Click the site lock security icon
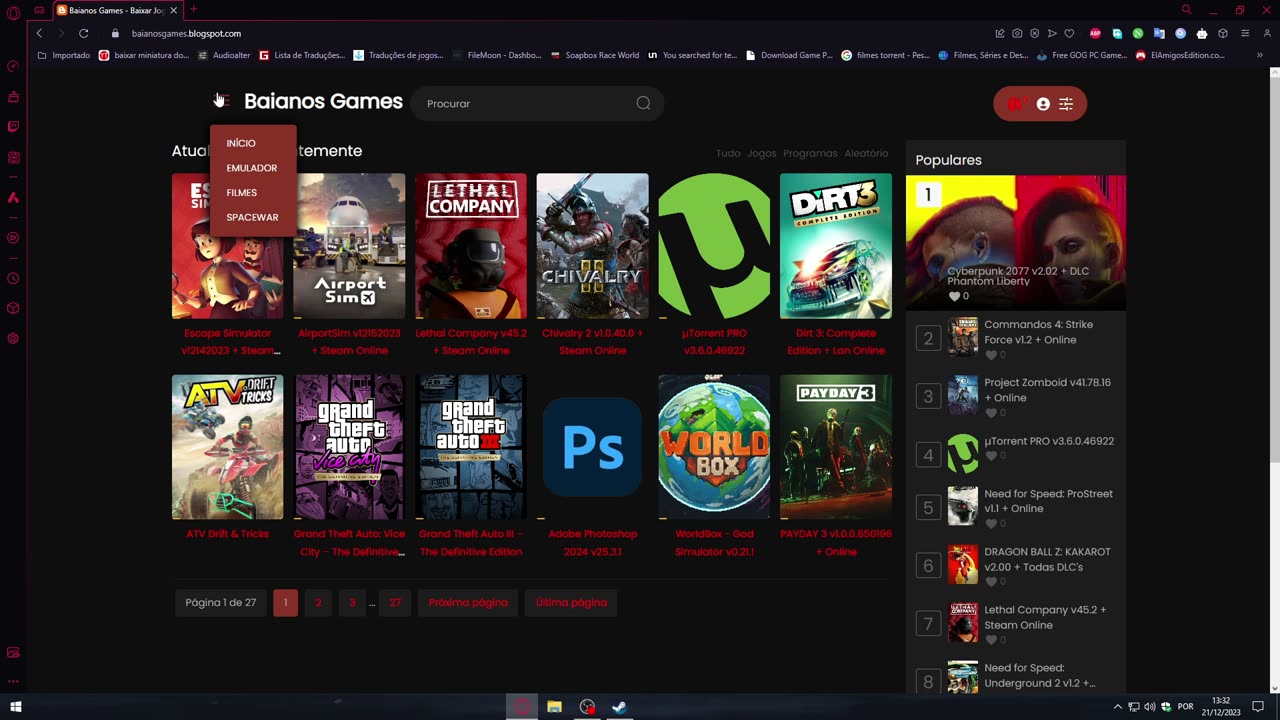Screen dimensions: 1280x720 coord(115,33)
